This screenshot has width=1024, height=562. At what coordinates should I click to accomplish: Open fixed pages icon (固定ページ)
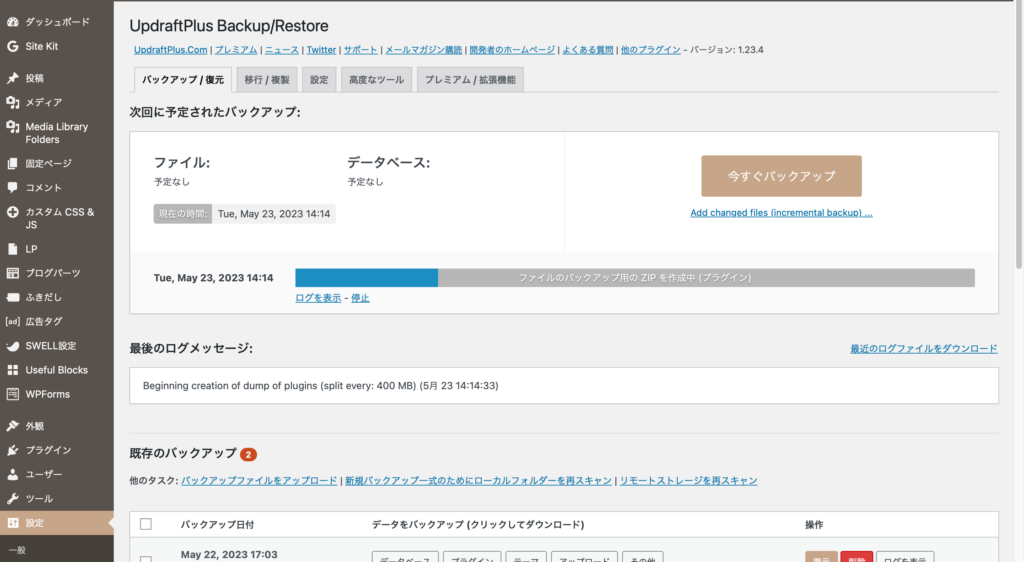coord(12,163)
